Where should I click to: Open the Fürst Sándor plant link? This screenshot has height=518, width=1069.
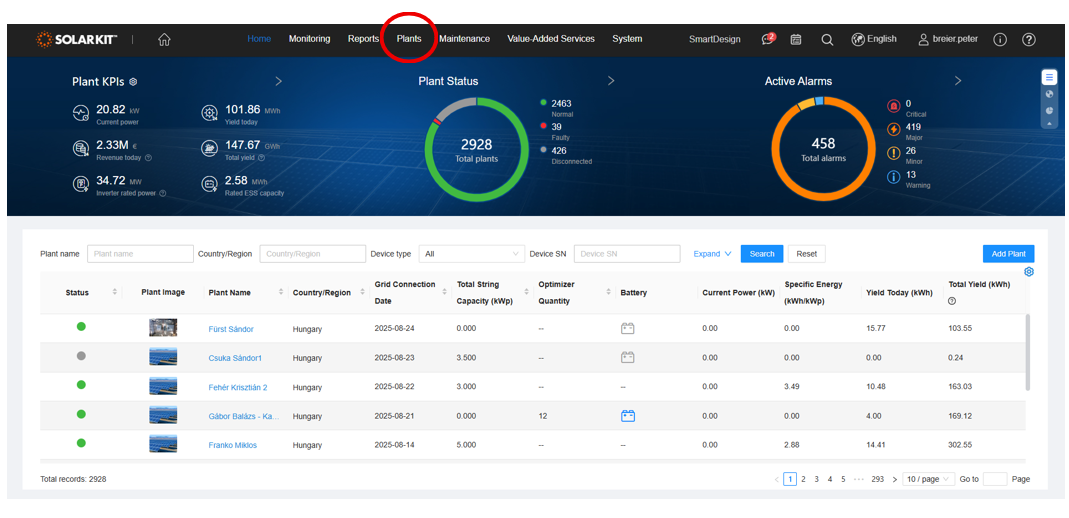pyautogui.click(x=231, y=329)
